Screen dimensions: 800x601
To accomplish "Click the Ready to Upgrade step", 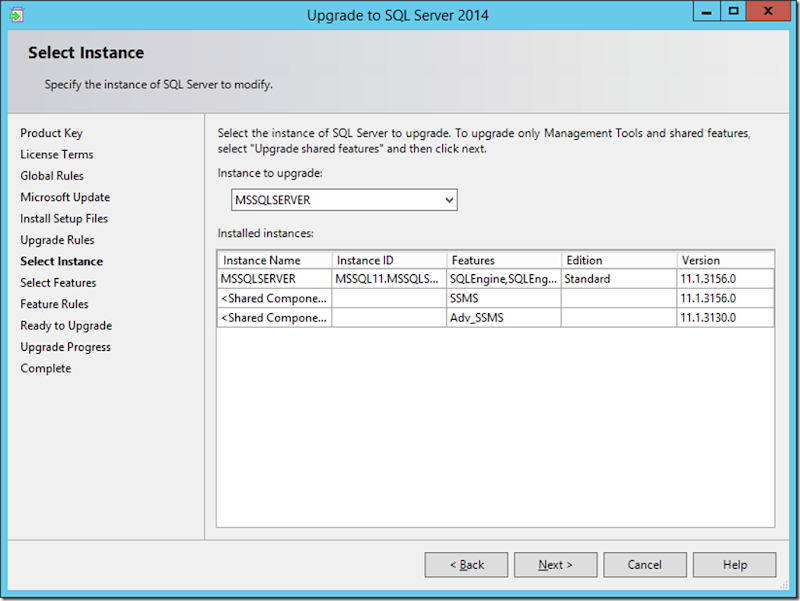I will click(x=66, y=326).
